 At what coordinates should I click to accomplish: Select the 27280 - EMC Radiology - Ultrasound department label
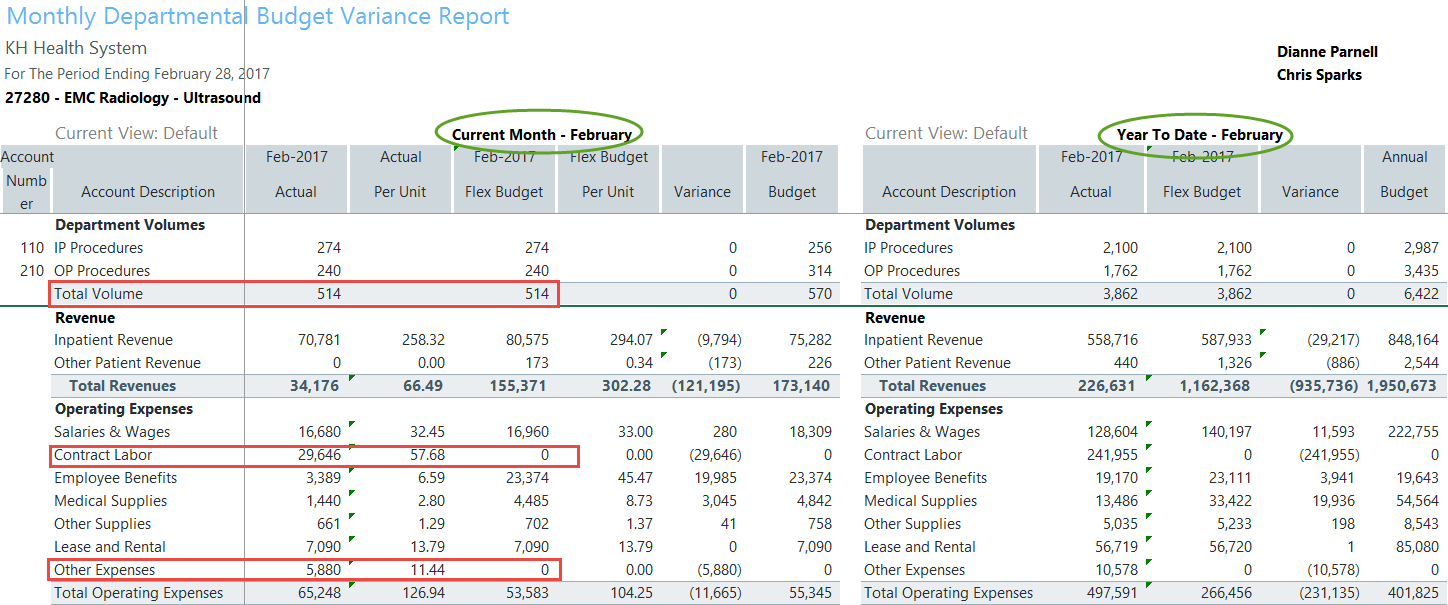(x=133, y=98)
